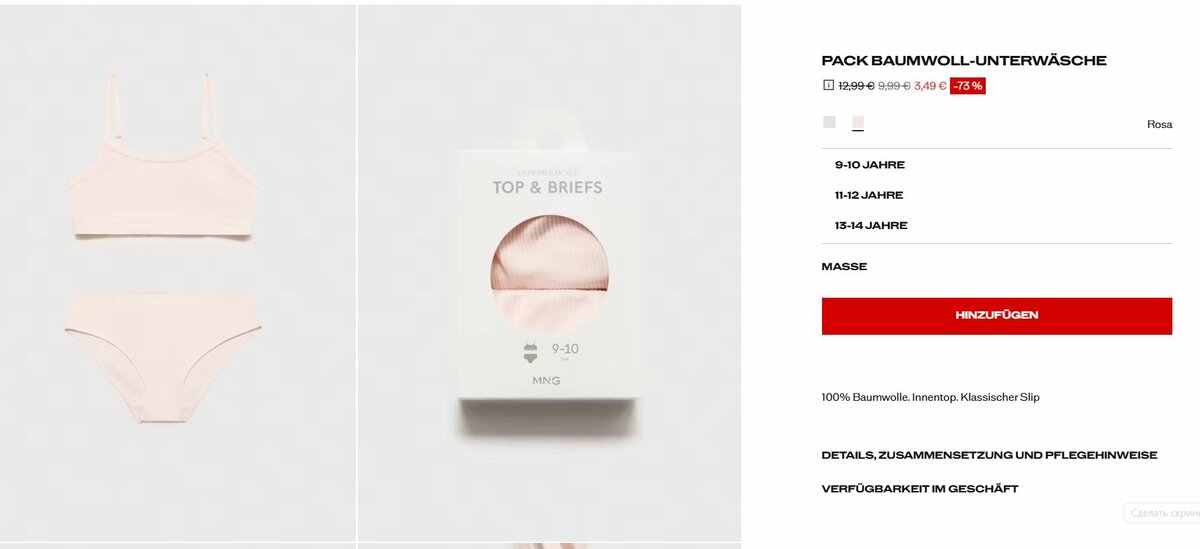Select the grey colour swatch
1200x549 pixels.
[x=829, y=122]
